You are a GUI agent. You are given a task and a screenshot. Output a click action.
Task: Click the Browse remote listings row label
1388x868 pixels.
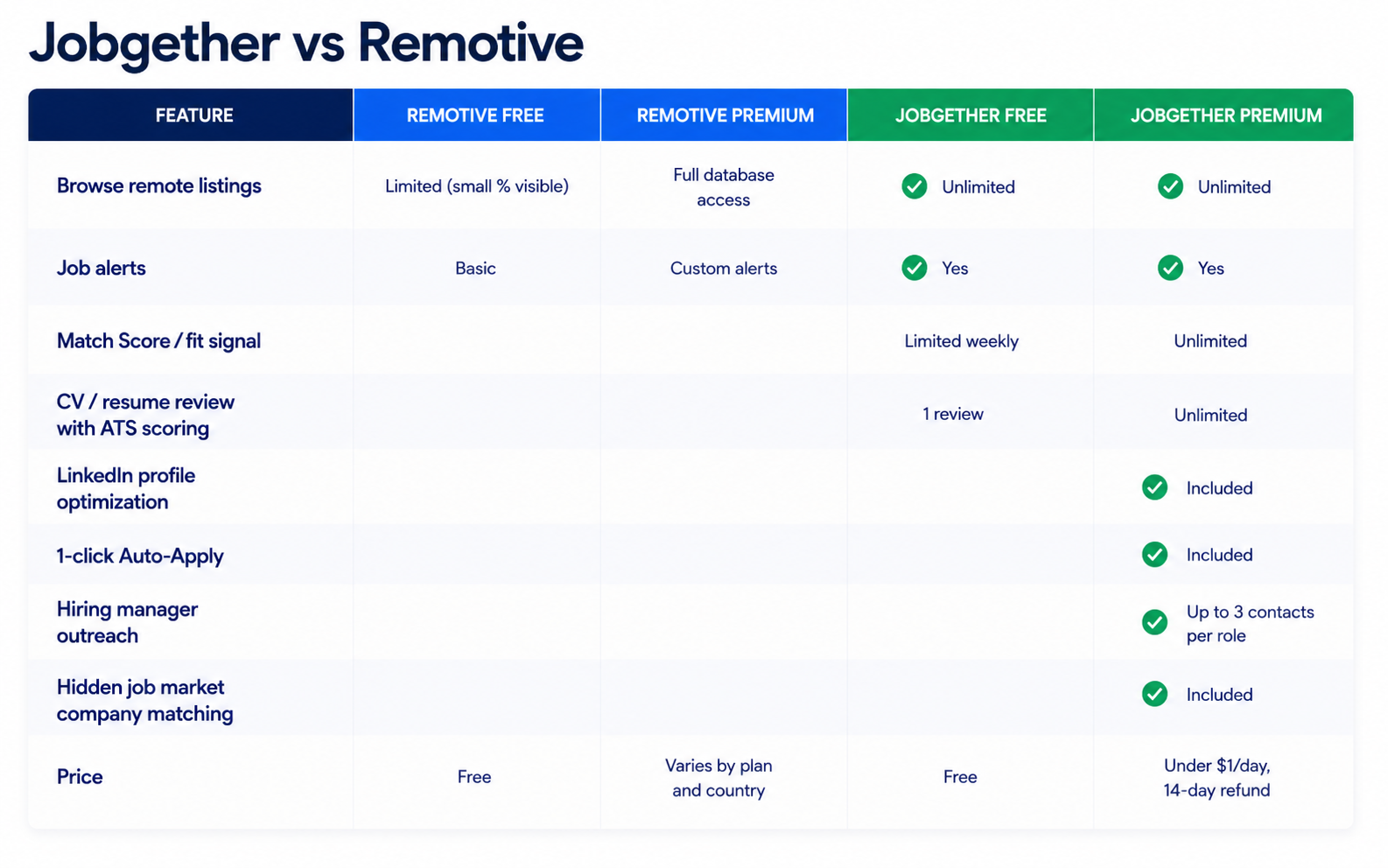159,185
